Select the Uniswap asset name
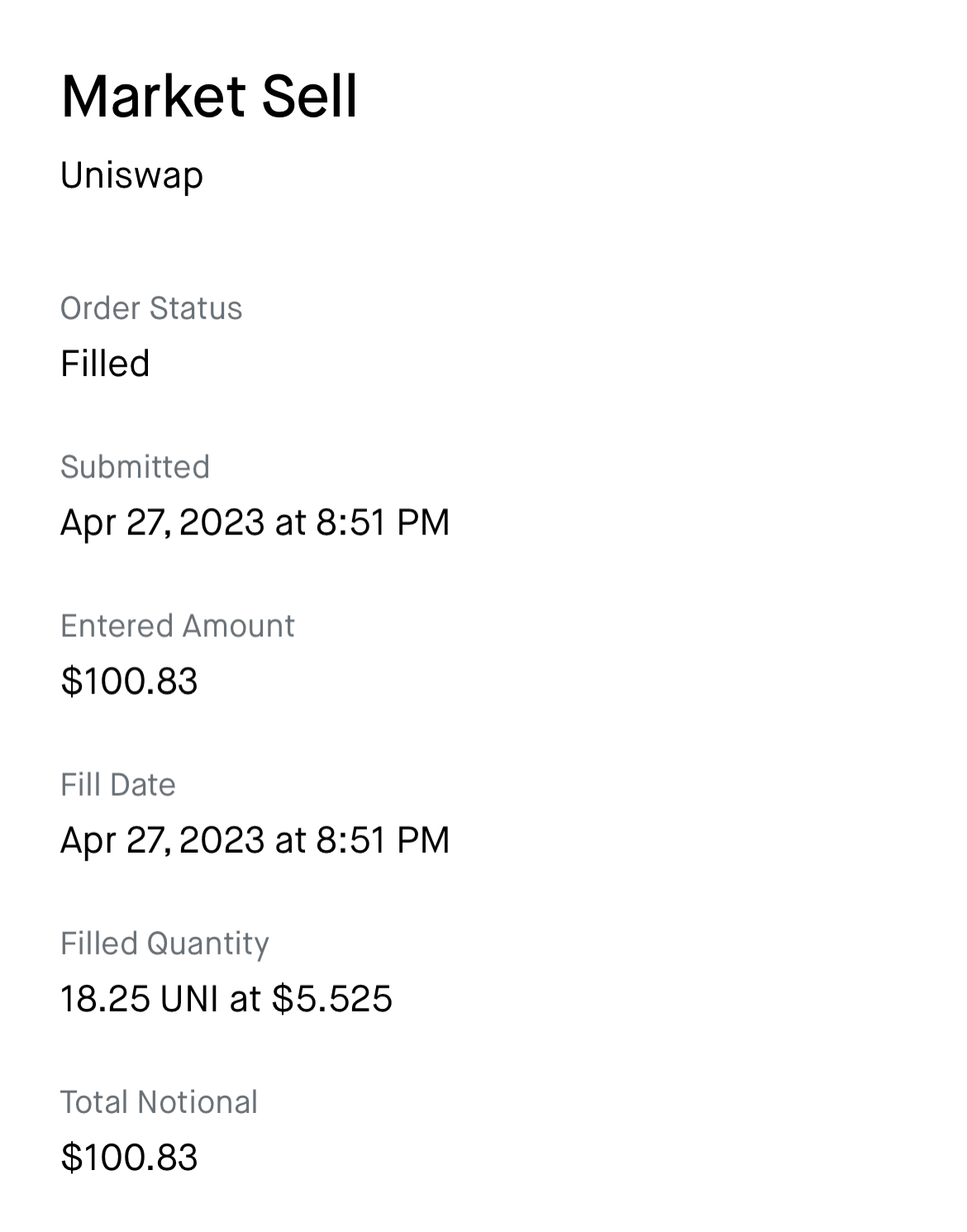The height and width of the screenshot is (1232, 967). tap(131, 176)
